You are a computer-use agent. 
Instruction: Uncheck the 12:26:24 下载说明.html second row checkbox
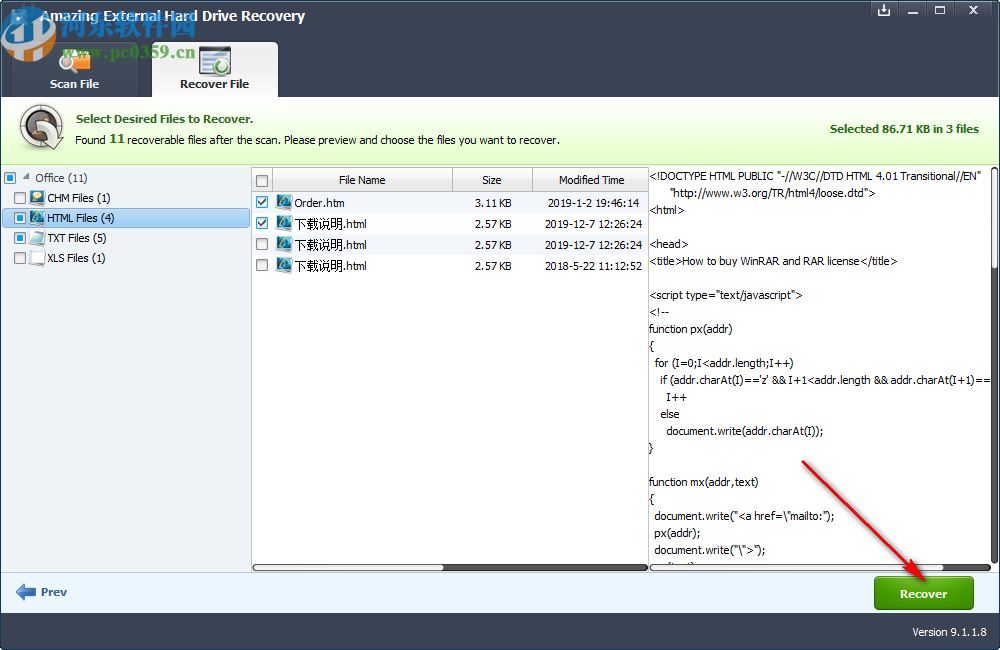[x=261, y=223]
